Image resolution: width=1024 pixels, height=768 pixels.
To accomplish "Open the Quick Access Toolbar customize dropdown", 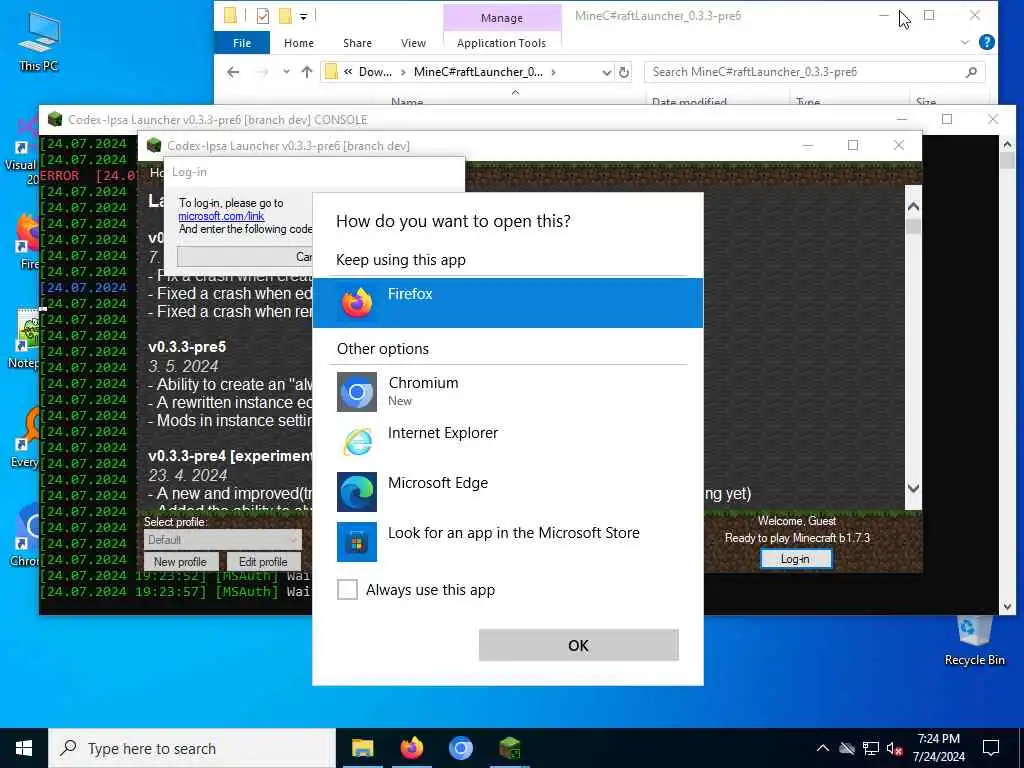I will [304, 16].
